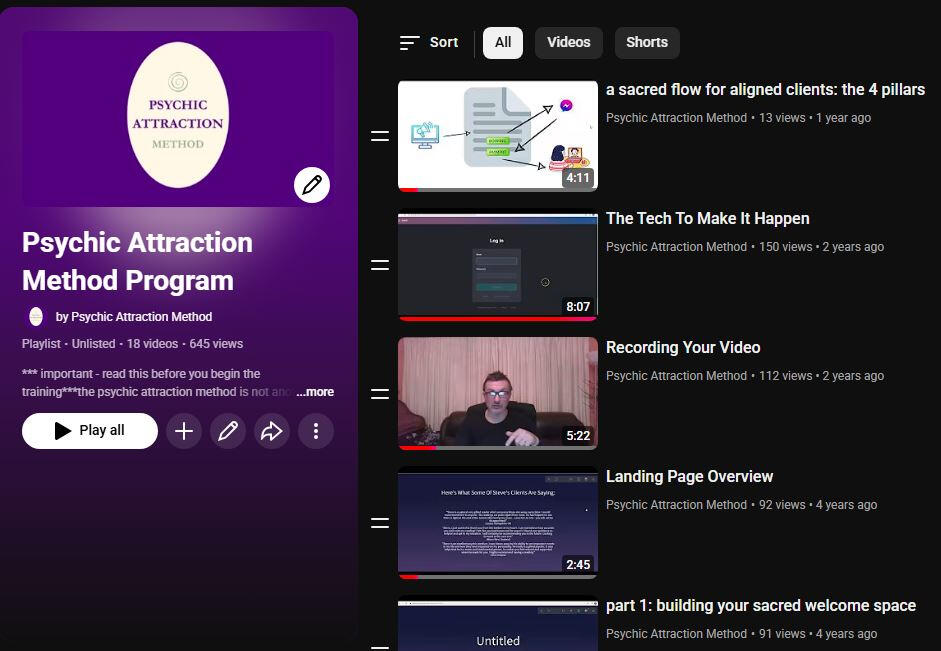Click the '92 views • 4 years ago' text

pyautogui.click(x=818, y=505)
